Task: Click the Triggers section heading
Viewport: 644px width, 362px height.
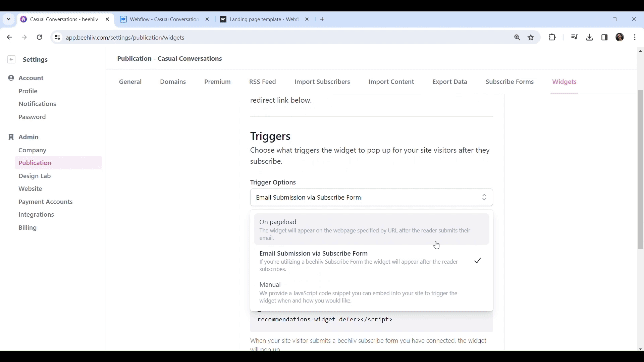Action: [x=270, y=136]
